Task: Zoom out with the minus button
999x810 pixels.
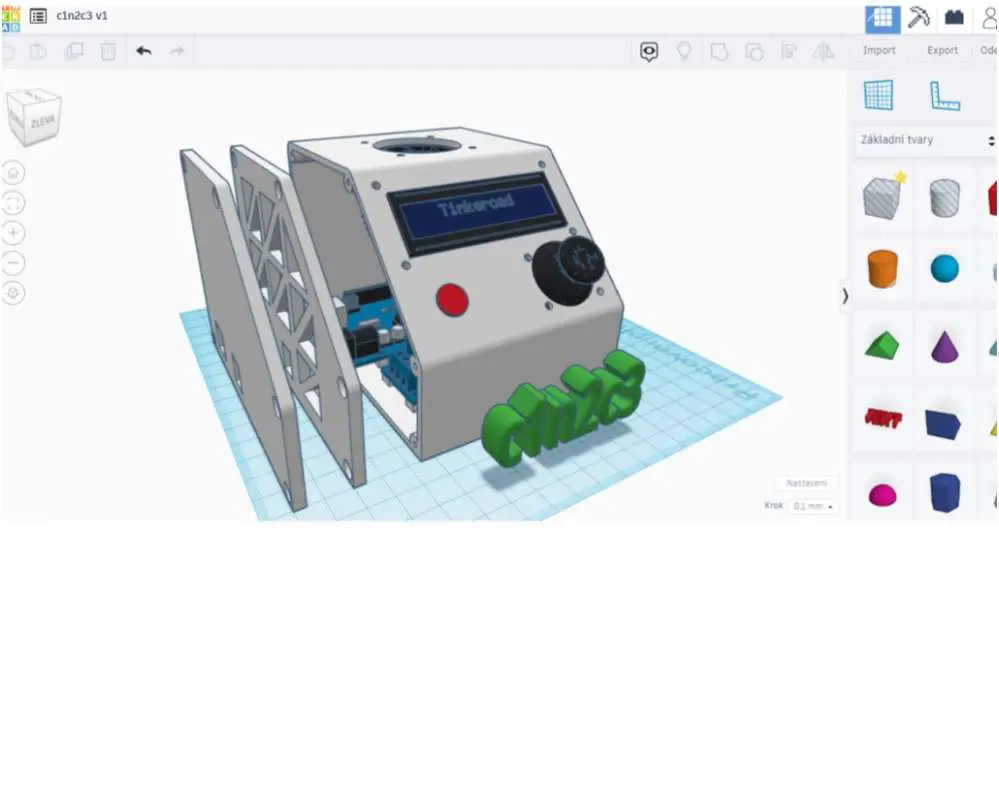Action: [x=13, y=263]
